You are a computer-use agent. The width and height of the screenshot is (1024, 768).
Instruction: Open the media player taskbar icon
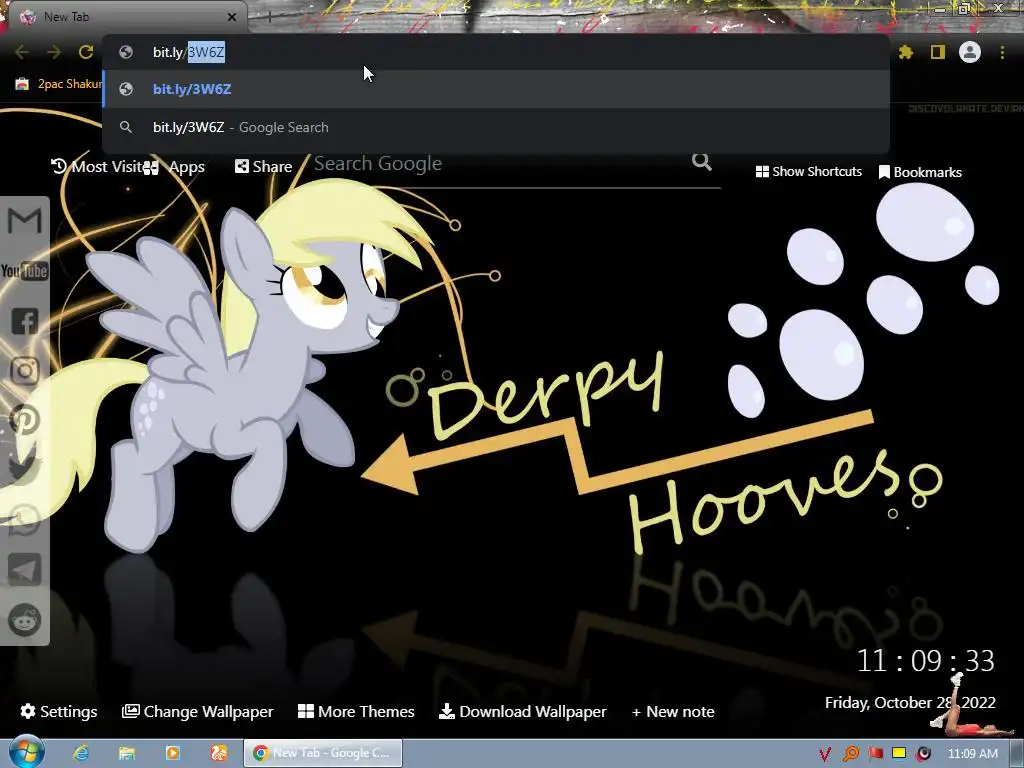point(173,753)
